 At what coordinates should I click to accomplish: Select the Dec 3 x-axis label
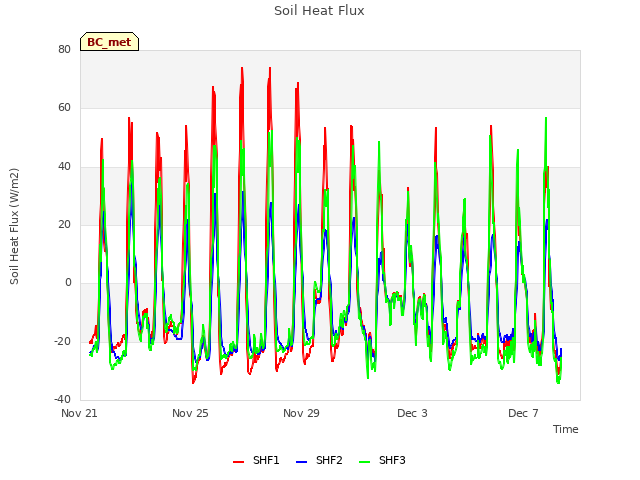point(412,413)
